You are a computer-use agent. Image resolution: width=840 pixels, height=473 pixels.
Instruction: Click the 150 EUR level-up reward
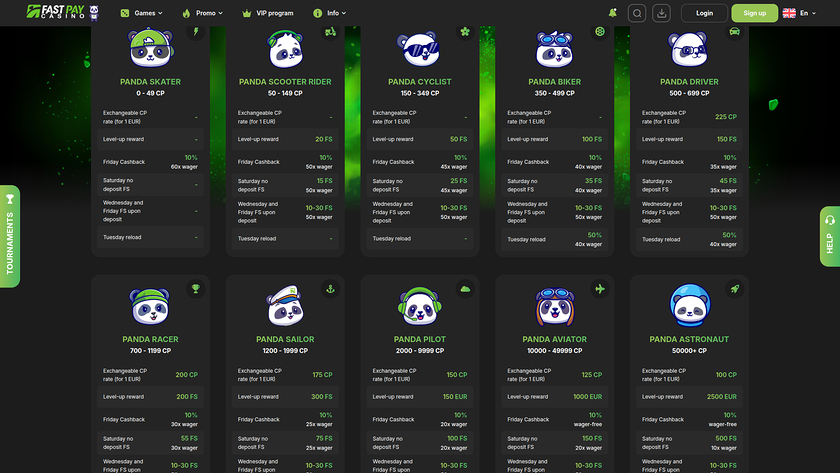point(455,397)
